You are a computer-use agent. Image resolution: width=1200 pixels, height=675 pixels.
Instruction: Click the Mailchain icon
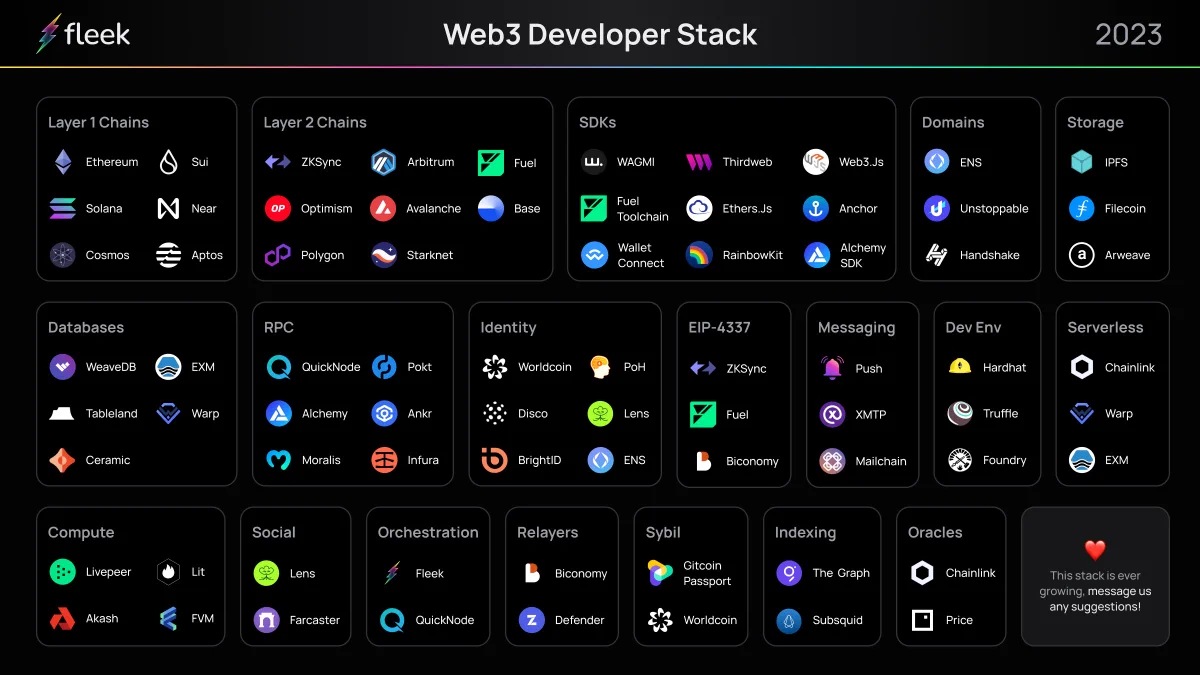(832, 461)
